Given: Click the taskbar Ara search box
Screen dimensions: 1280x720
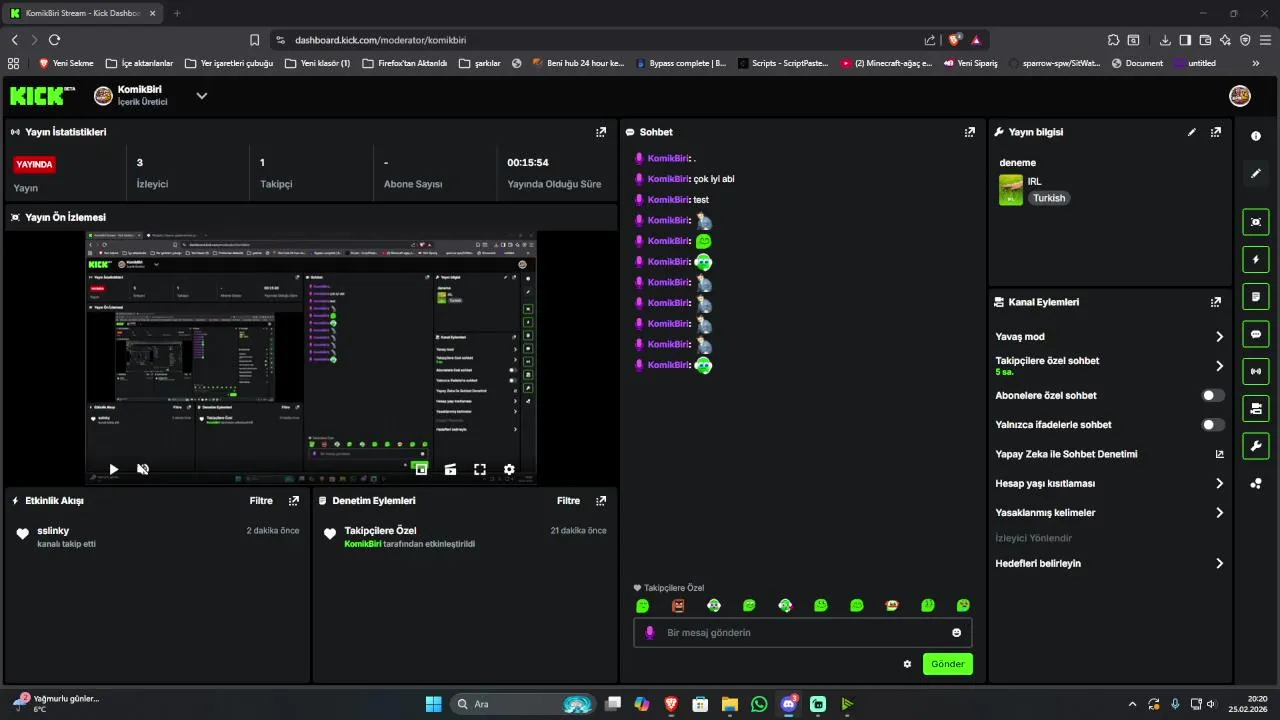Looking at the screenshot, I should (x=523, y=704).
